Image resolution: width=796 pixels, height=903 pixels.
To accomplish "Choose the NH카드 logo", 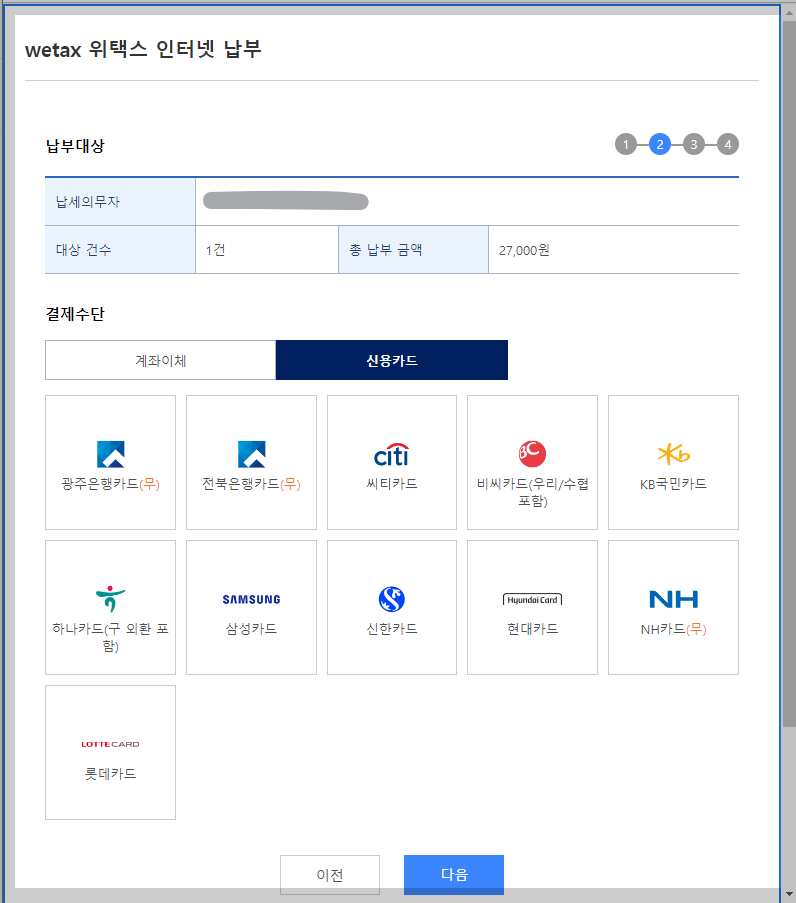I will [x=673, y=600].
